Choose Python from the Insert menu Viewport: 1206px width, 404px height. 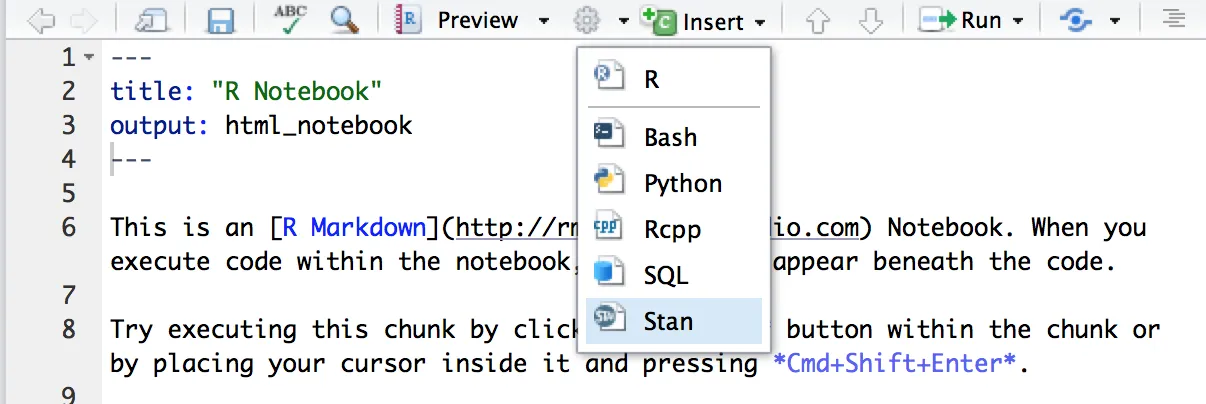[674, 183]
